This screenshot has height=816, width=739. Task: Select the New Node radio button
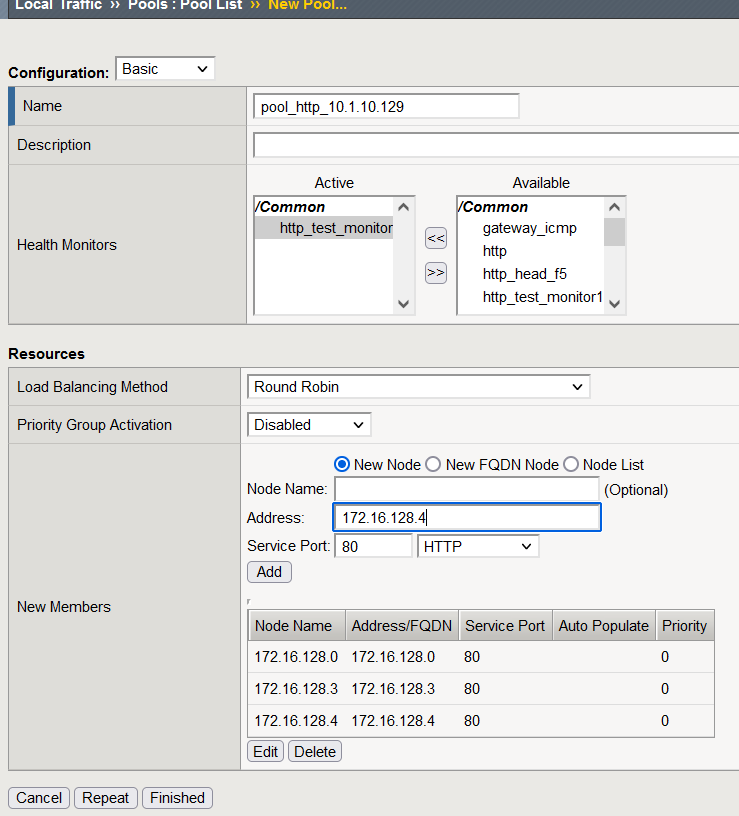pyautogui.click(x=341, y=464)
